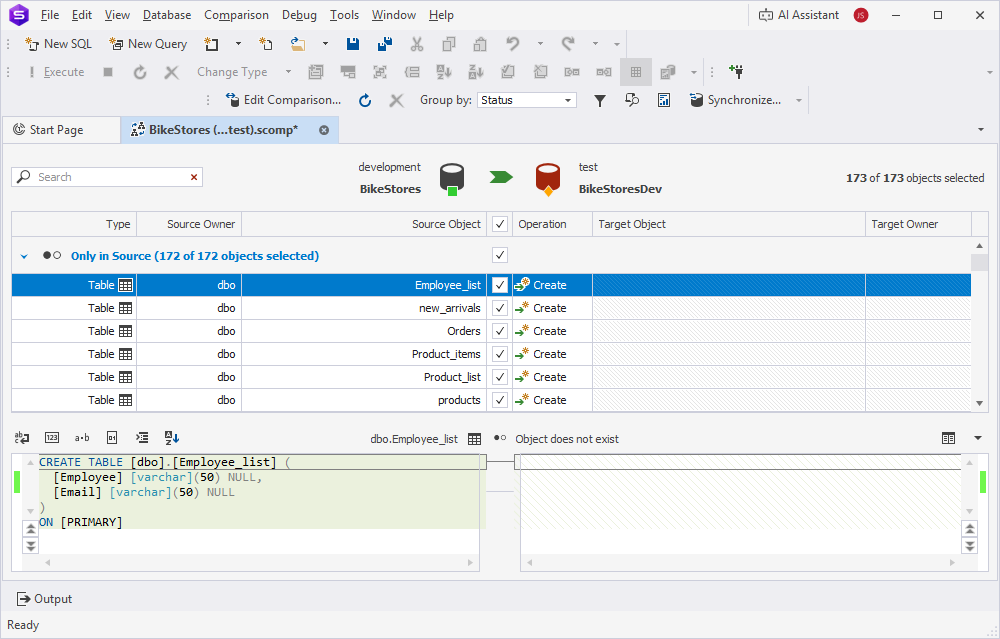Toggle the select-all checkbox in the grid header
1000x639 pixels.
498,223
